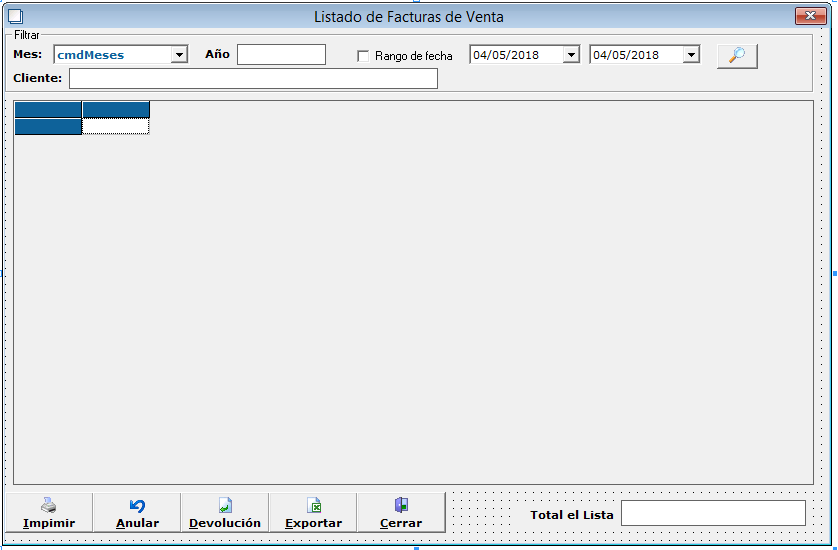Click the Imprimir printer icon
838x550 pixels.
(48, 506)
